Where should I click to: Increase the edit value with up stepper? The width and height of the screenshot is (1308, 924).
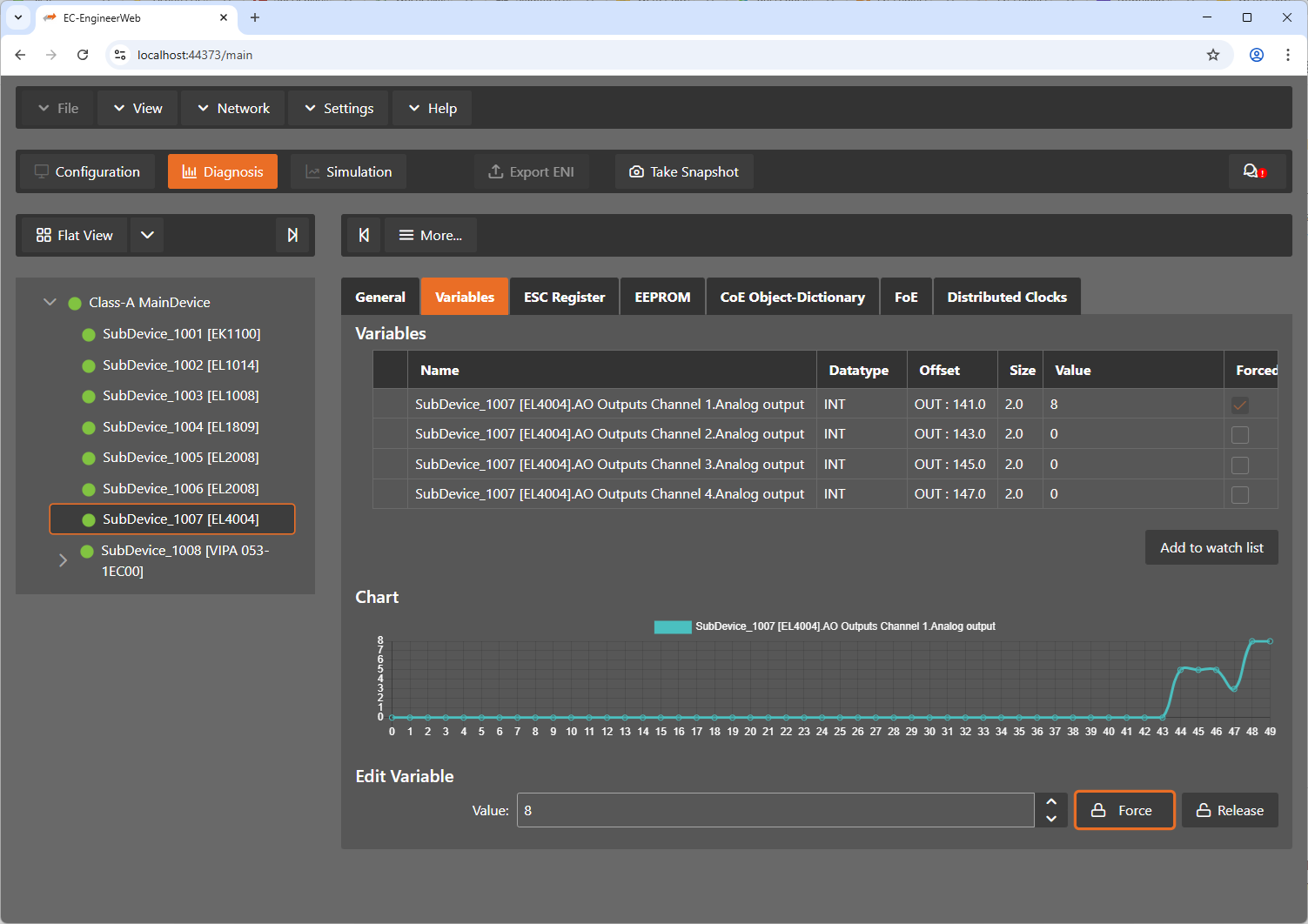(1051, 801)
